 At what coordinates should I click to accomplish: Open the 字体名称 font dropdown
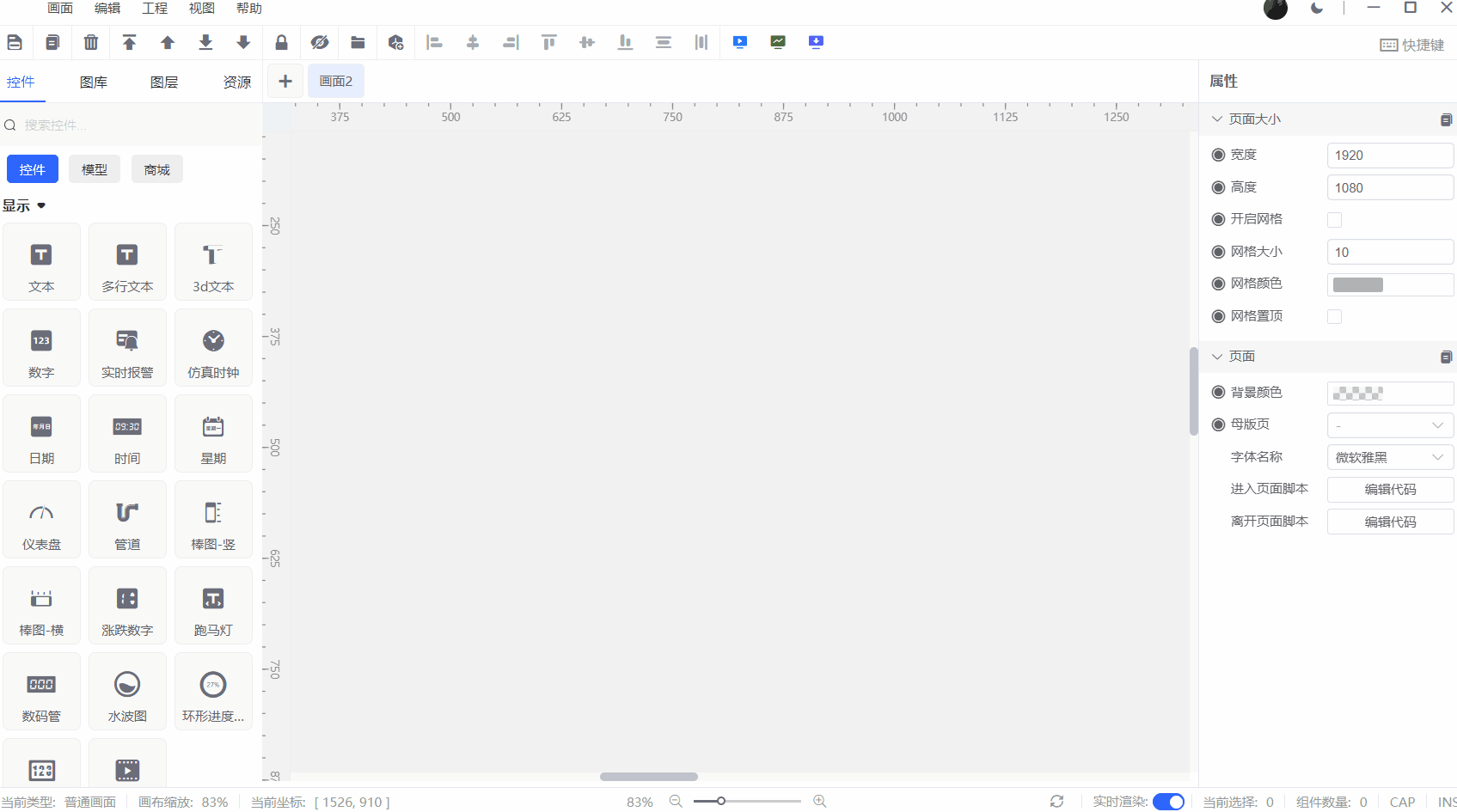point(1389,458)
